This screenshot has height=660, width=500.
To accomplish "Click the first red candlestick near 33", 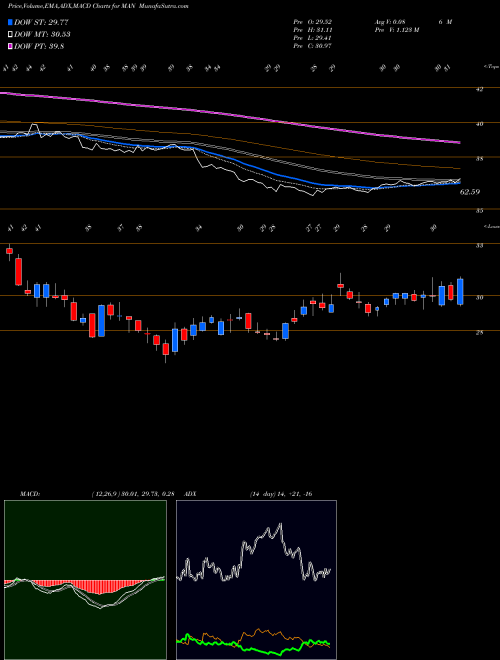I will click(9, 251).
